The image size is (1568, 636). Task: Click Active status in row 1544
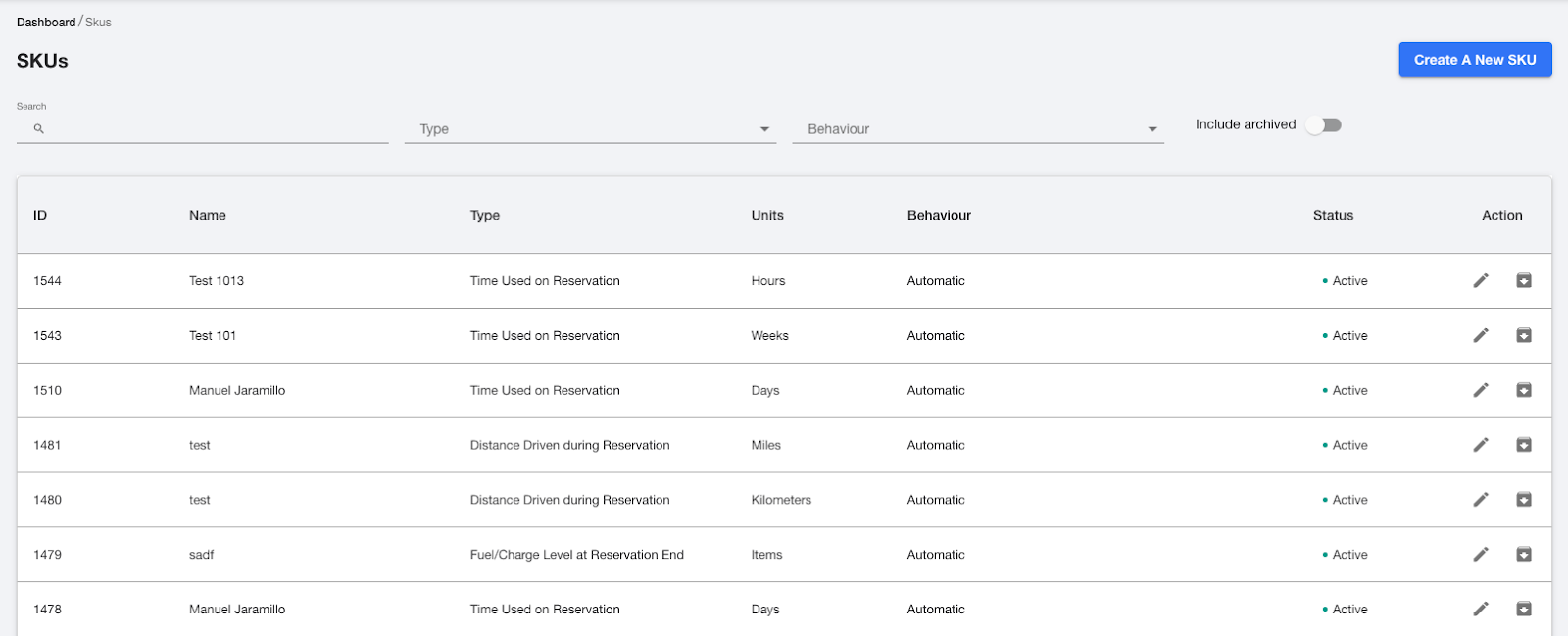click(1345, 280)
